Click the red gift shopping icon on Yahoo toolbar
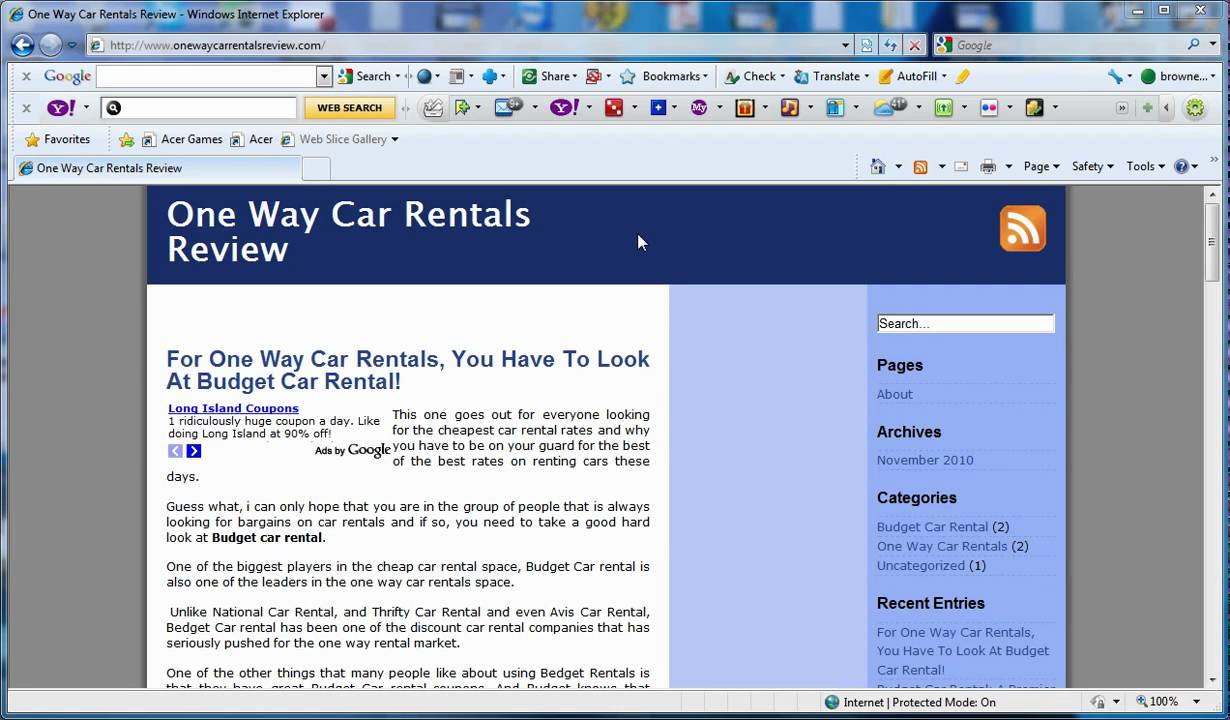 tap(744, 107)
